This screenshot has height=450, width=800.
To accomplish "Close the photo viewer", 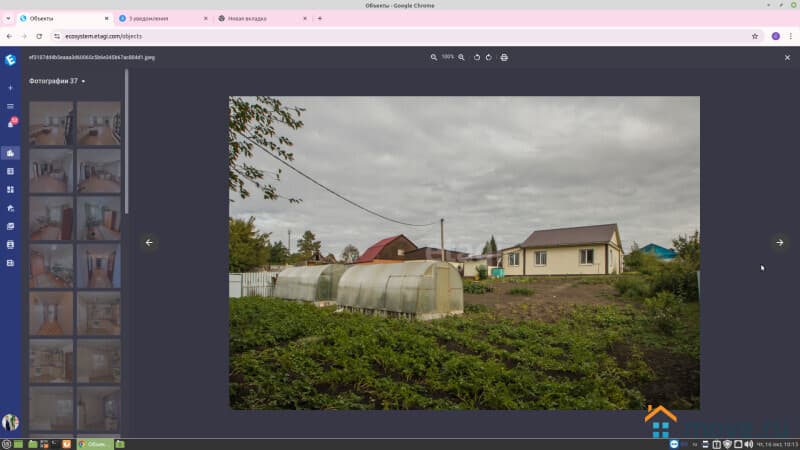I will click(787, 57).
